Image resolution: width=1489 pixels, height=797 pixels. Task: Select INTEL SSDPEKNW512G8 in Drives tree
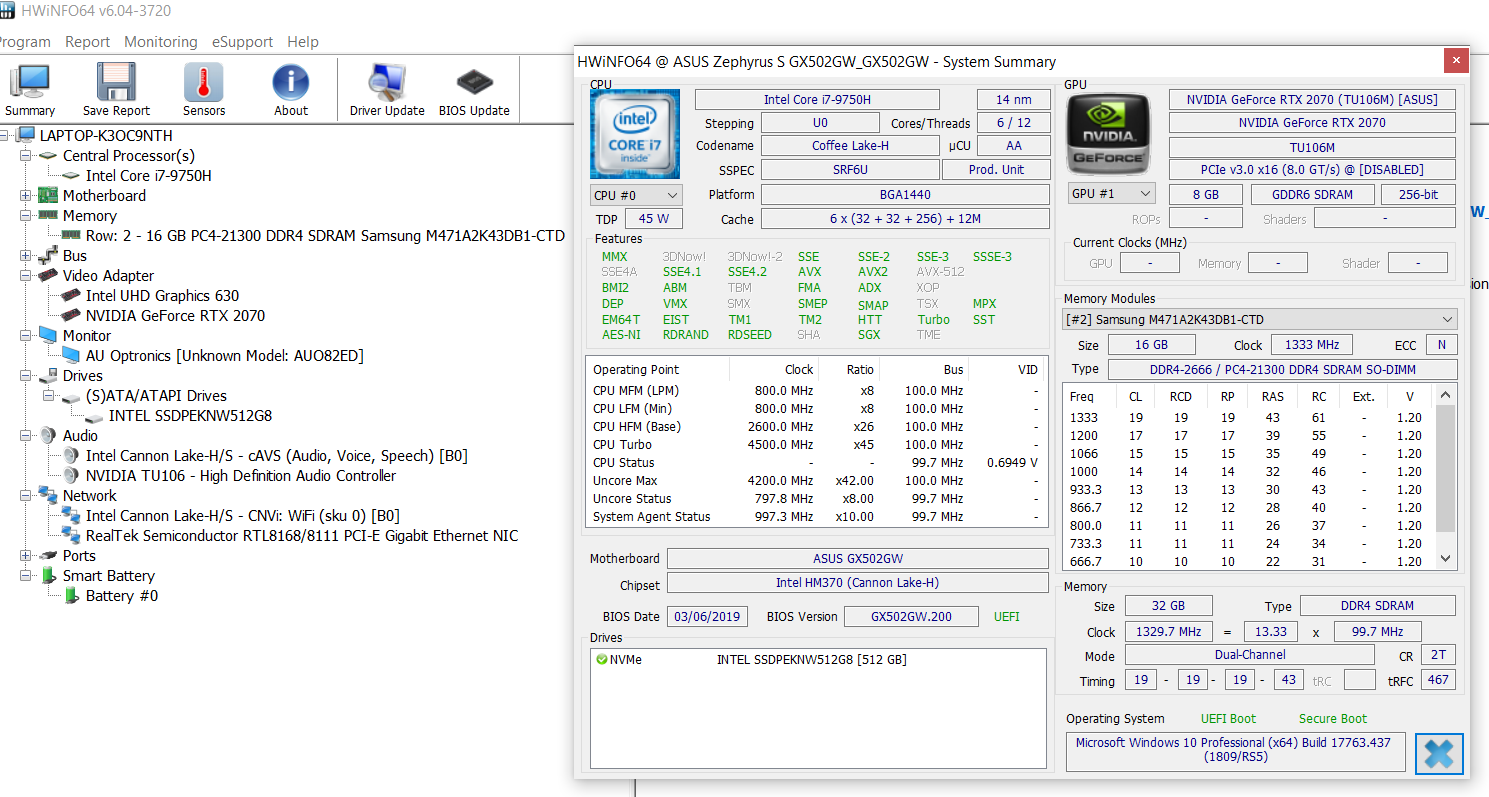[190, 416]
